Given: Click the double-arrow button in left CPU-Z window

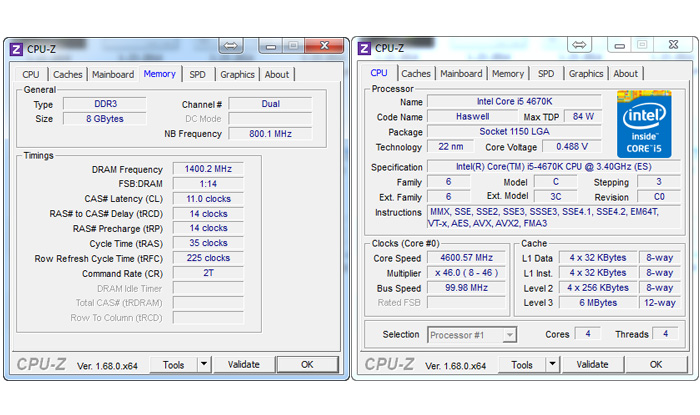Looking at the screenshot, I should pyautogui.click(x=230, y=46).
